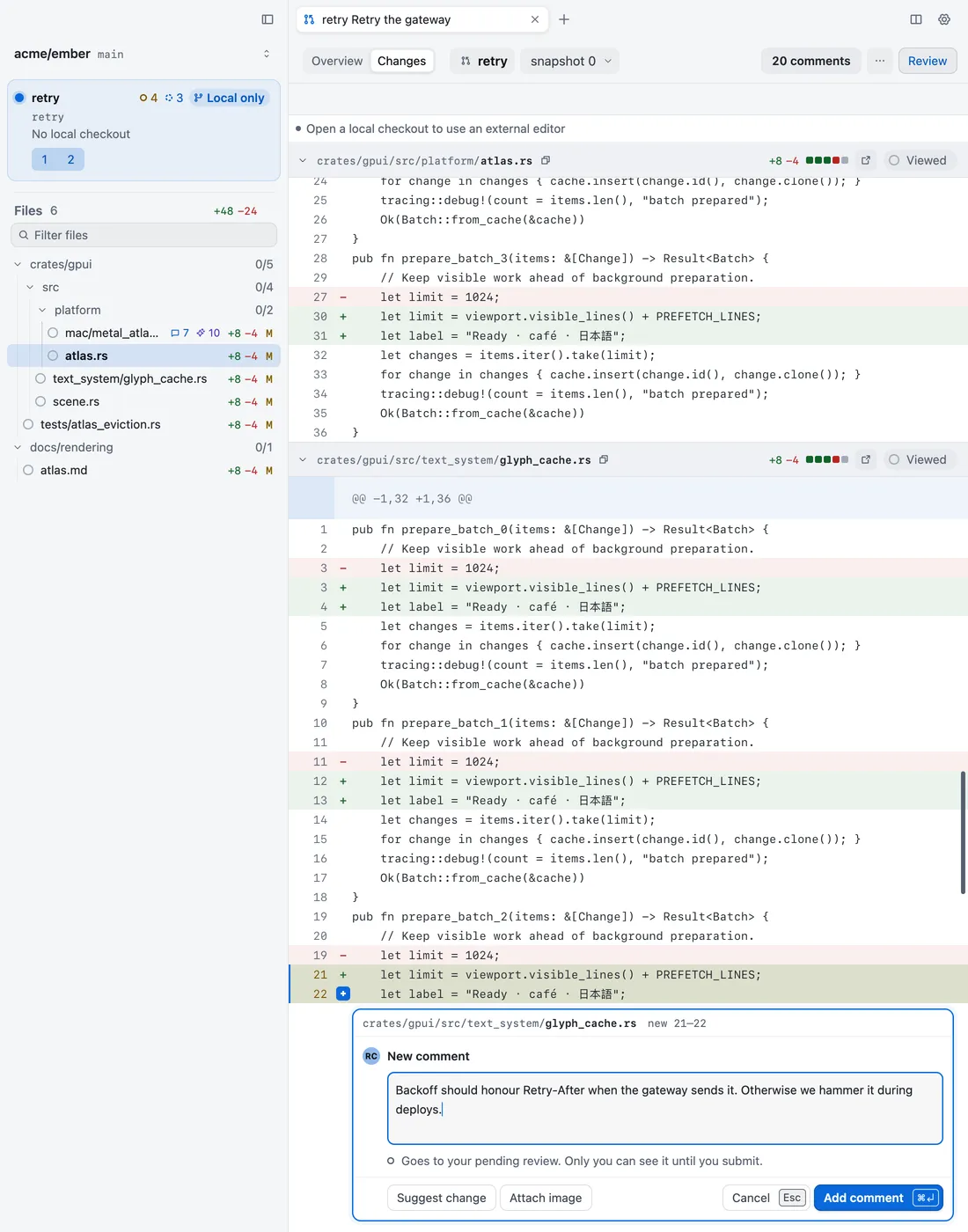The width and height of the screenshot is (968, 1232).
Task: Toggle split view layout icon
Action: pyautogui.click(x=916, y=19)
